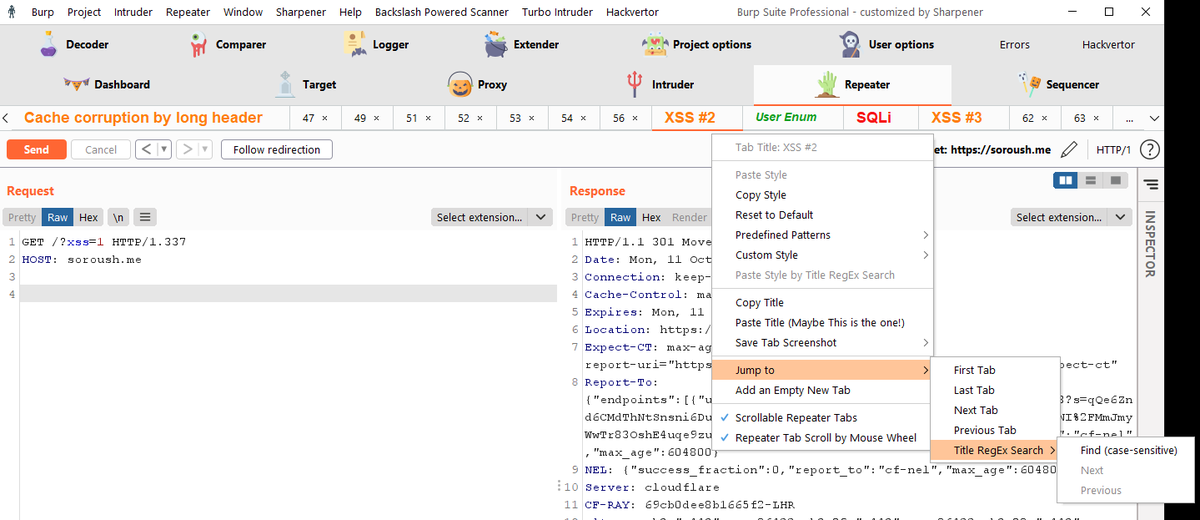1200x520 pixels.
Task: Close tab 63 with its x
Action: click(x=1097, y=118)
